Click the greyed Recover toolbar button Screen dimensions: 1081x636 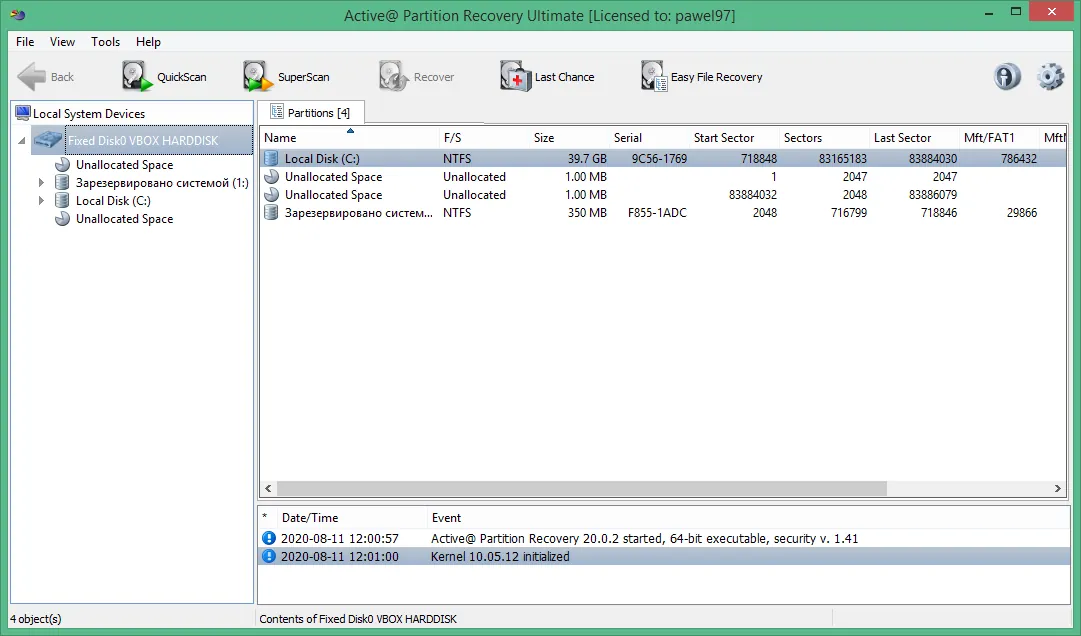point(416,77)
